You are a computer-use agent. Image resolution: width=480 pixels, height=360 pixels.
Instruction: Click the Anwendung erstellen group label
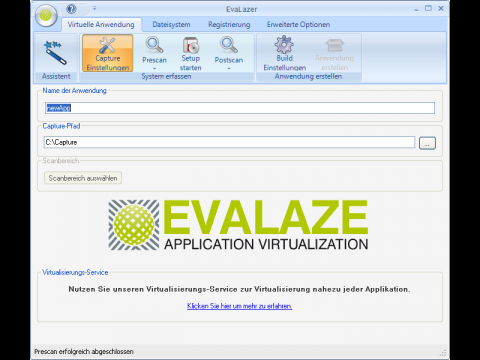[x=308, y=76]
